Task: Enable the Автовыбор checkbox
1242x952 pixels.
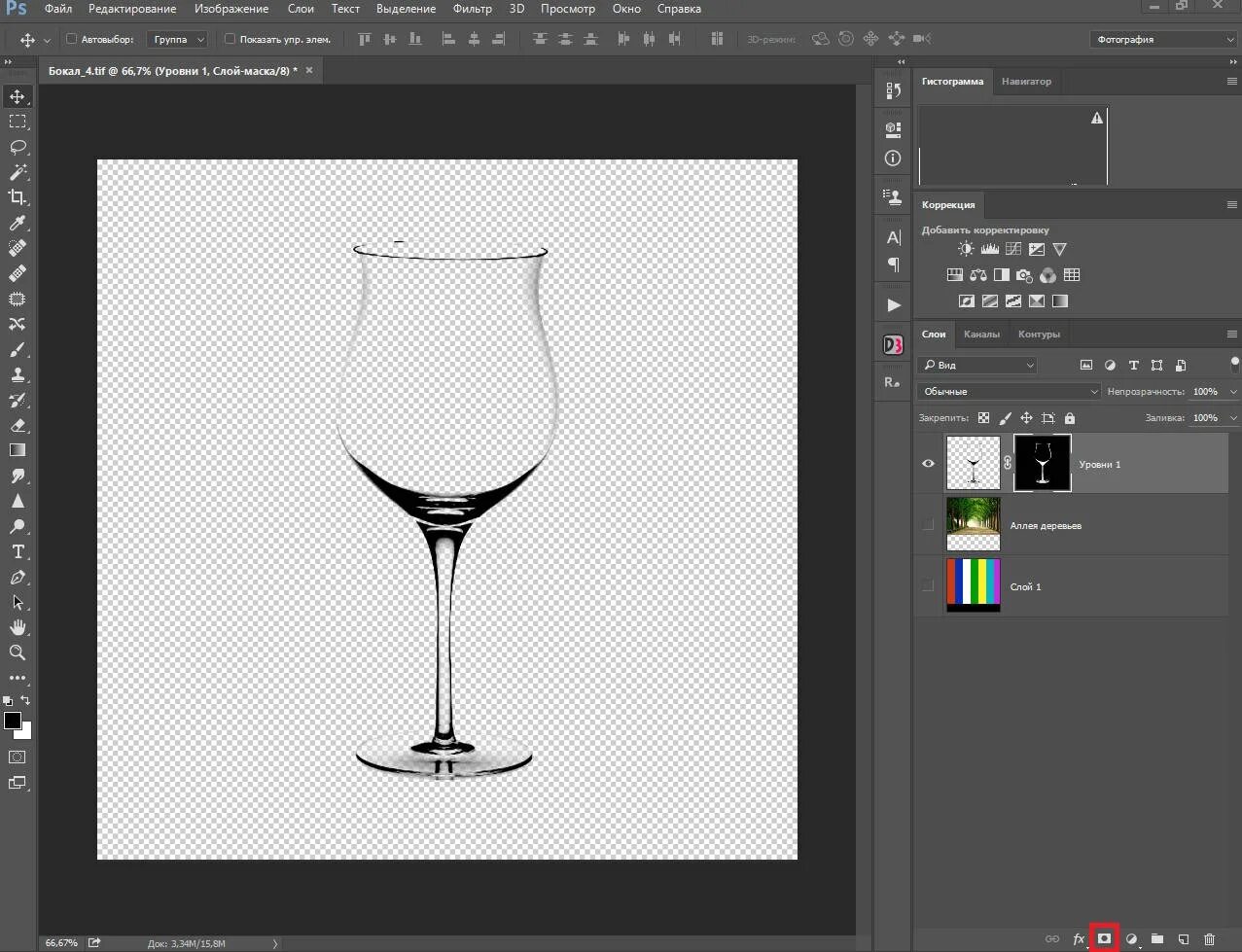Action: [71, 39]
